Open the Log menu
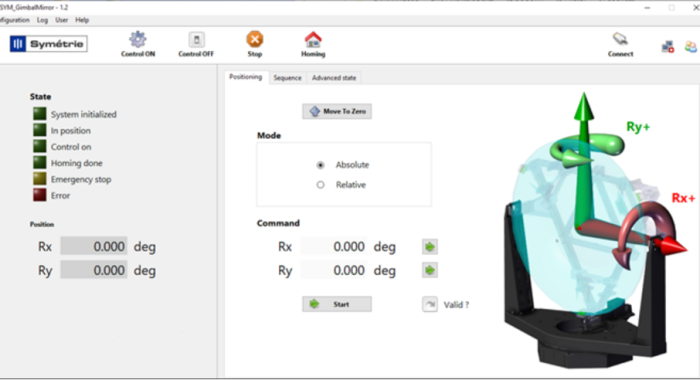The width and height of the screenshot is (700, 380). click(42, 20)
